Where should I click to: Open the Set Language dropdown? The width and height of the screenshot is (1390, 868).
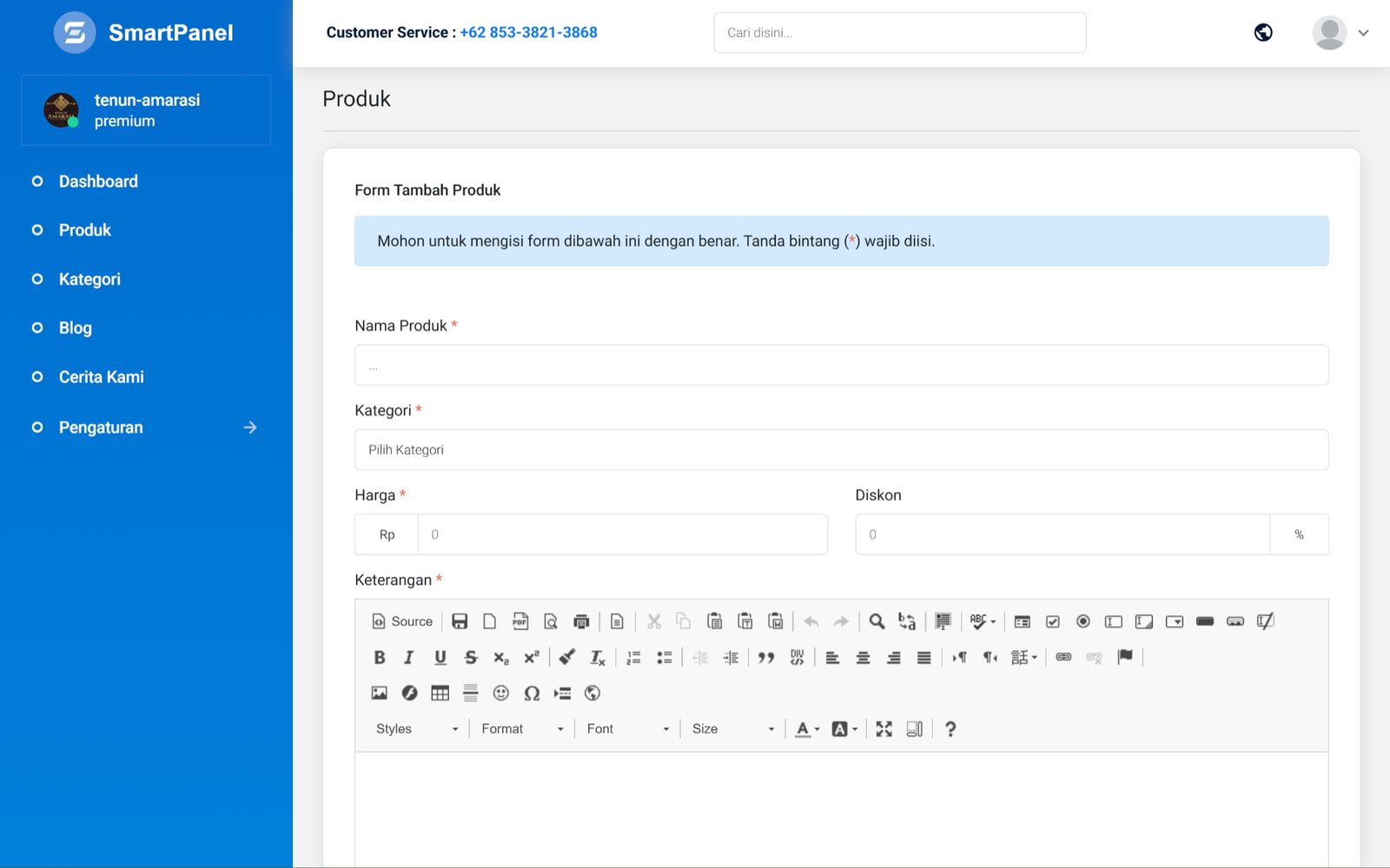point(1023,658)
